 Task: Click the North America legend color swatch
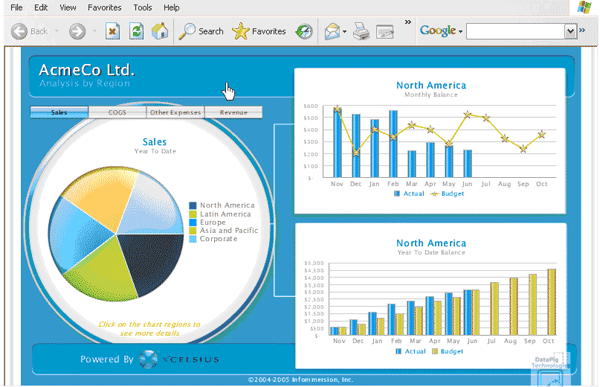click(x=193, y=206)
